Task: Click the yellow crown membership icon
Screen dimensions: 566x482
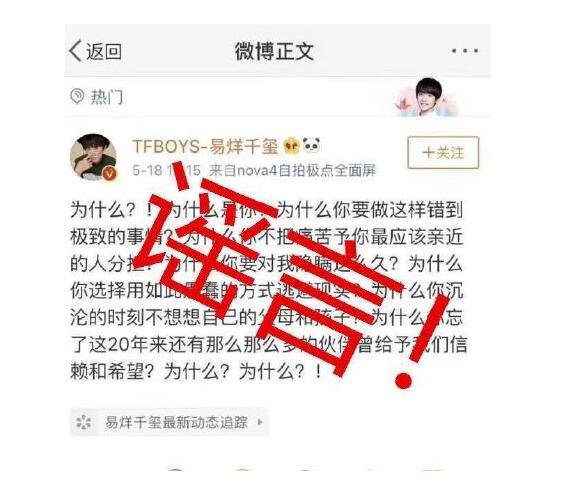Action: coord(292,147)
